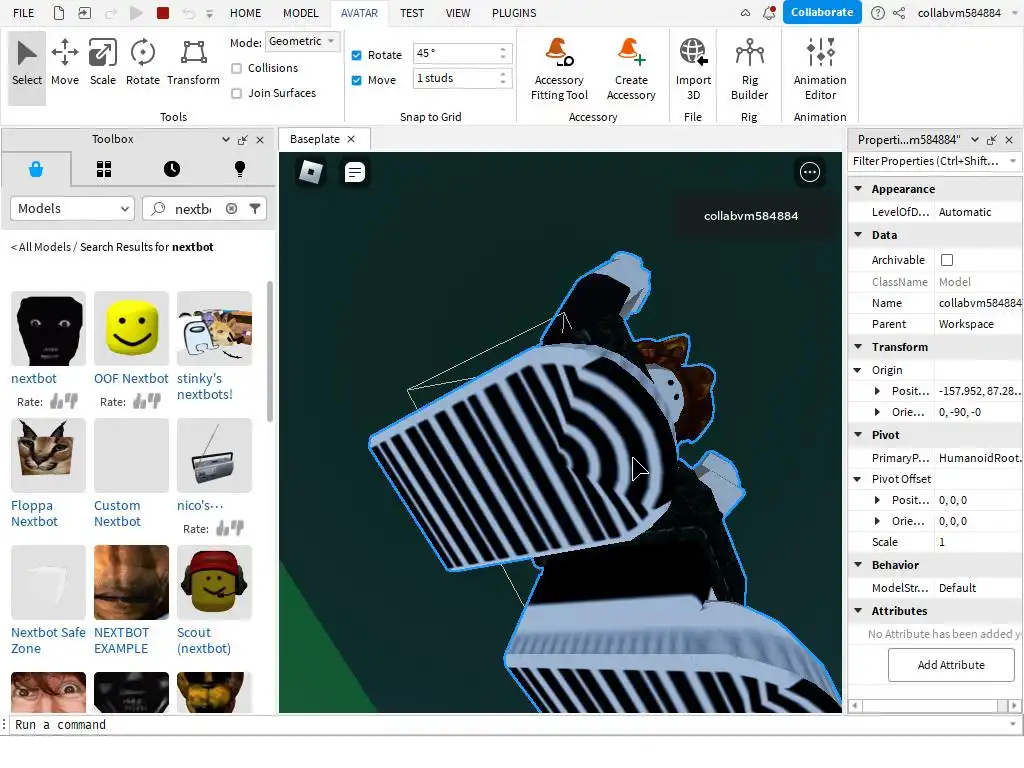
Task: Undock the Toolbox panel
Action: coord(243,140)
